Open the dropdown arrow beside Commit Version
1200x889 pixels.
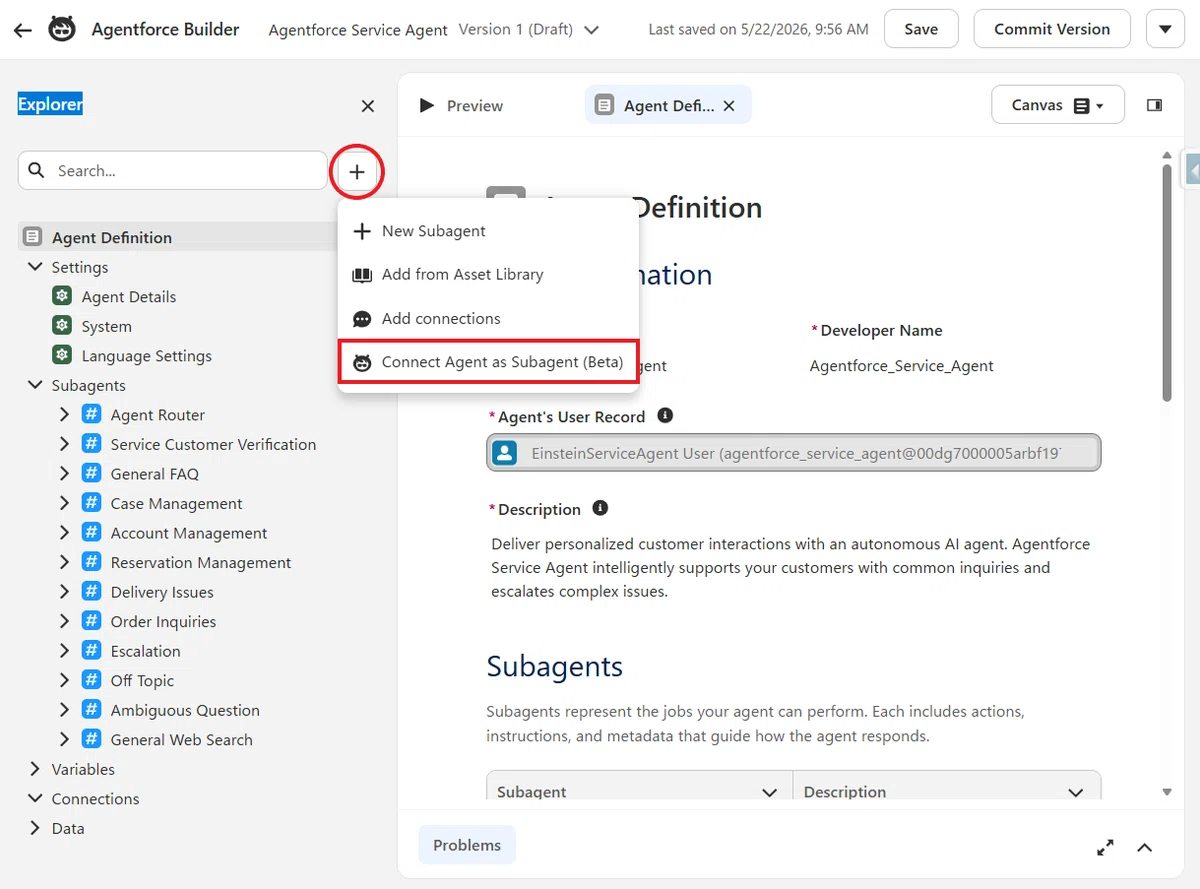click(1165, 29)
